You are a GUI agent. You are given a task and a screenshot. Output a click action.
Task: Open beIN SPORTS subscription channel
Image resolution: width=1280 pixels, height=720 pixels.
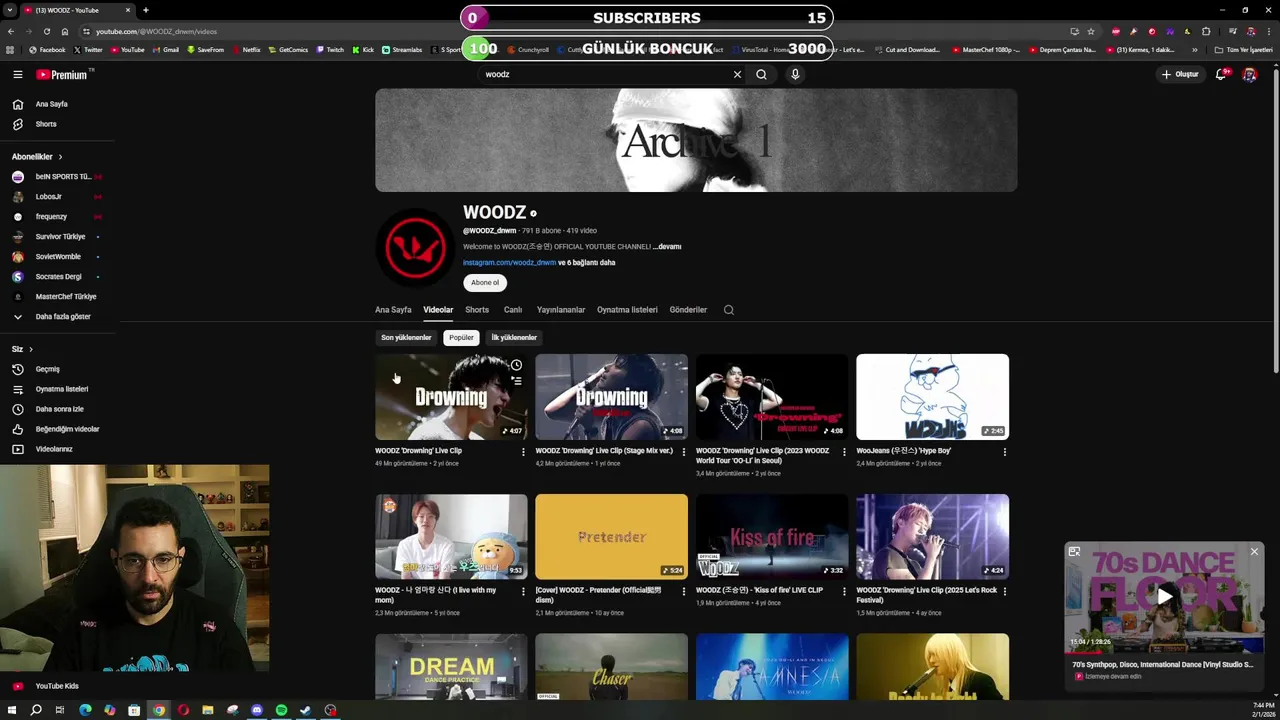coord(56,177)
